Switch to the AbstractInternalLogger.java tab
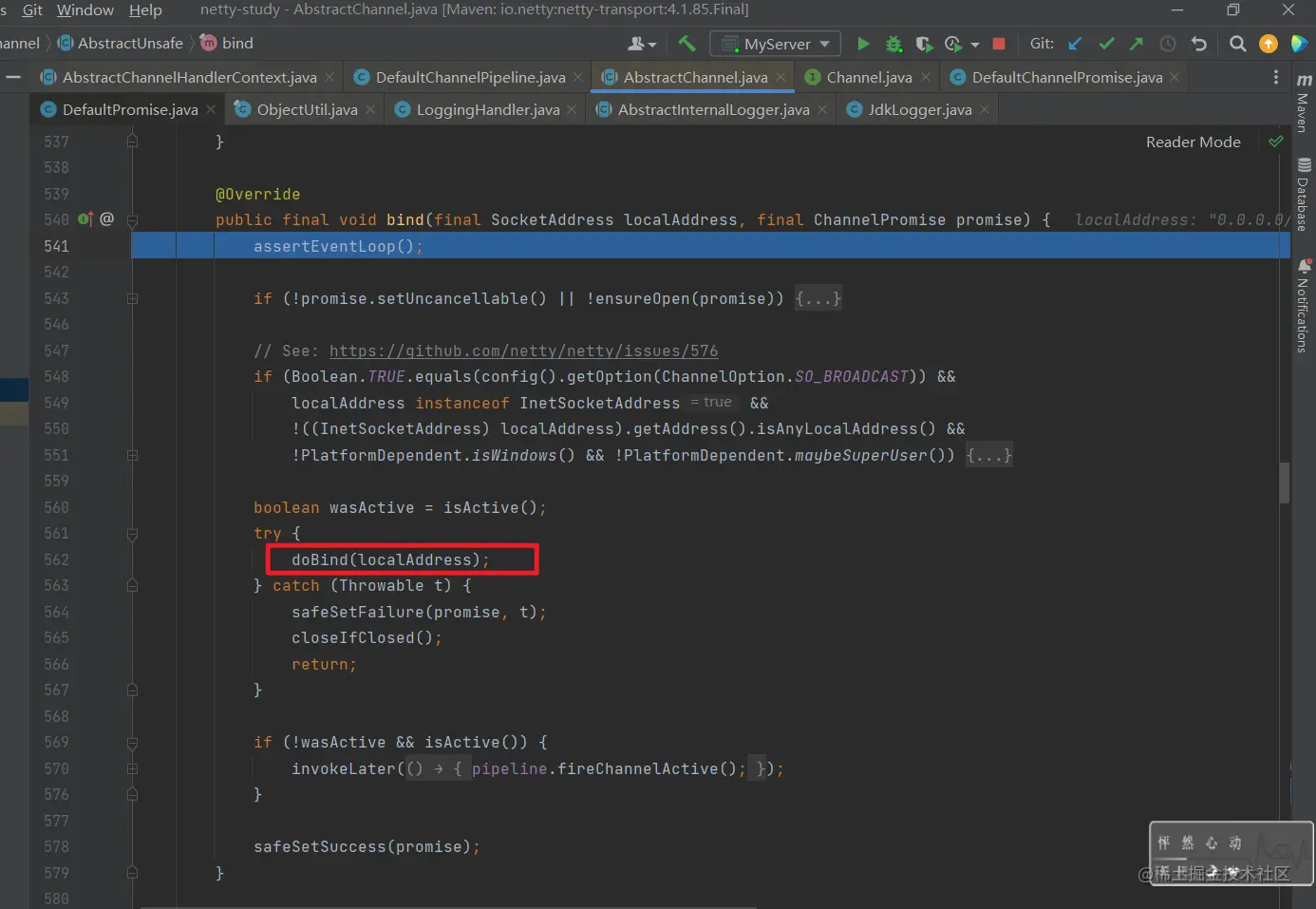Screen dimensions: 1316x909 [713, 109]
